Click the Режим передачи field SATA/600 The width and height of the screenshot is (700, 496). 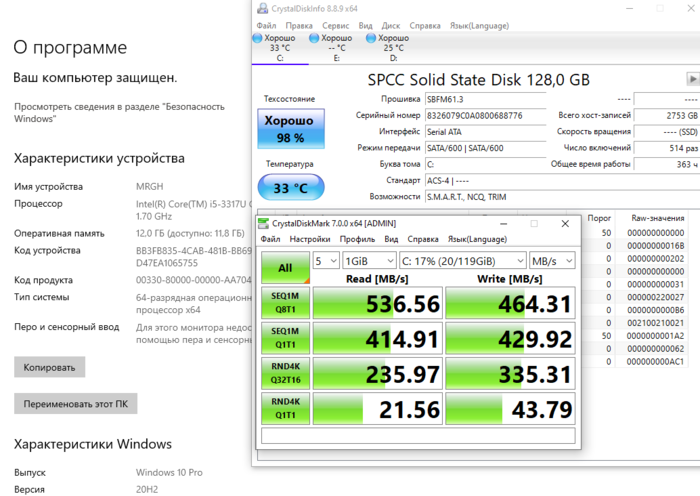pyautogui.click(x=485, y=148)
